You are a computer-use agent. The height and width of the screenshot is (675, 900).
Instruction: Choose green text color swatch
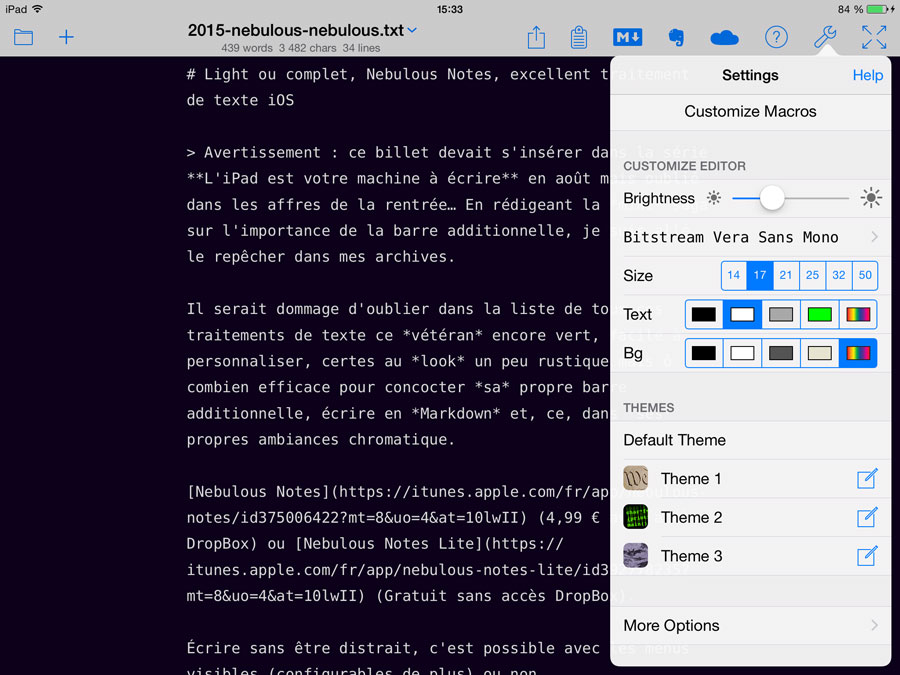820,315
